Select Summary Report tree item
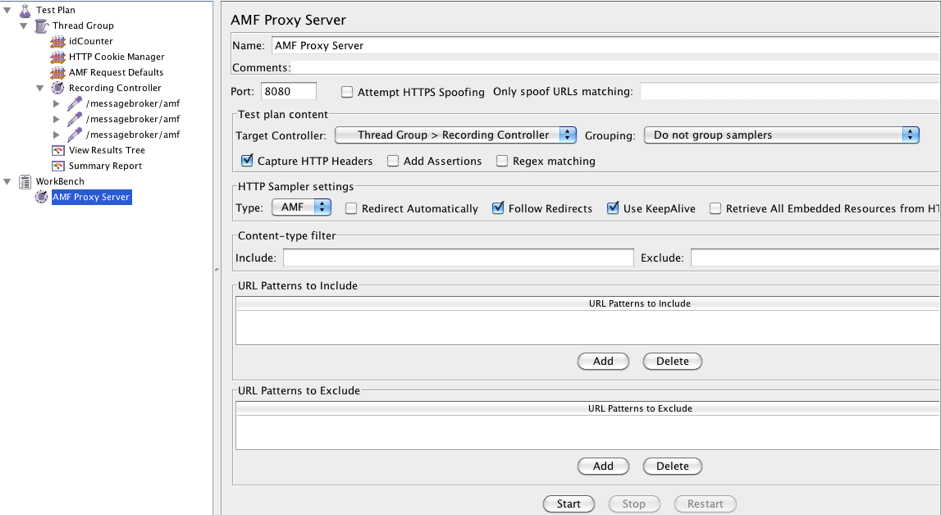 [x=105, y=166]
